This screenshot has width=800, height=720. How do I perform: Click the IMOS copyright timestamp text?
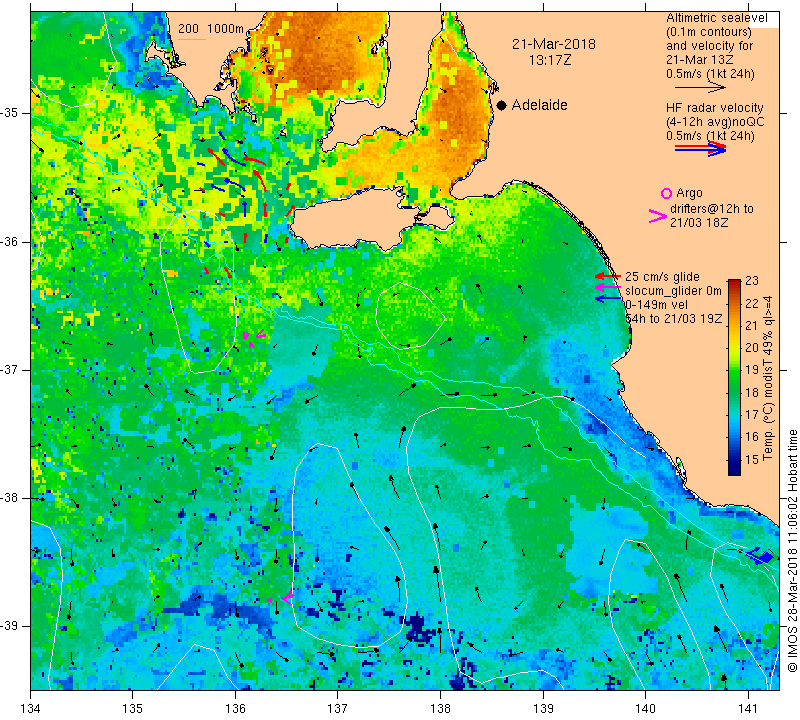pos(792,550)
